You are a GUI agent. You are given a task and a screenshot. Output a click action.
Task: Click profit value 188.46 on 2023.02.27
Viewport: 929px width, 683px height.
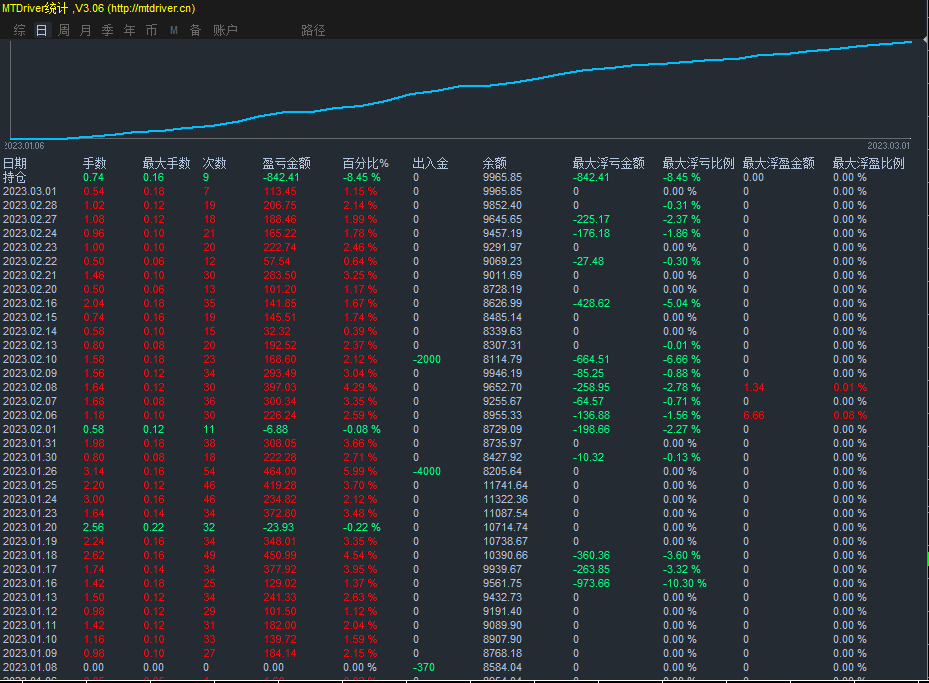point(280,219)
